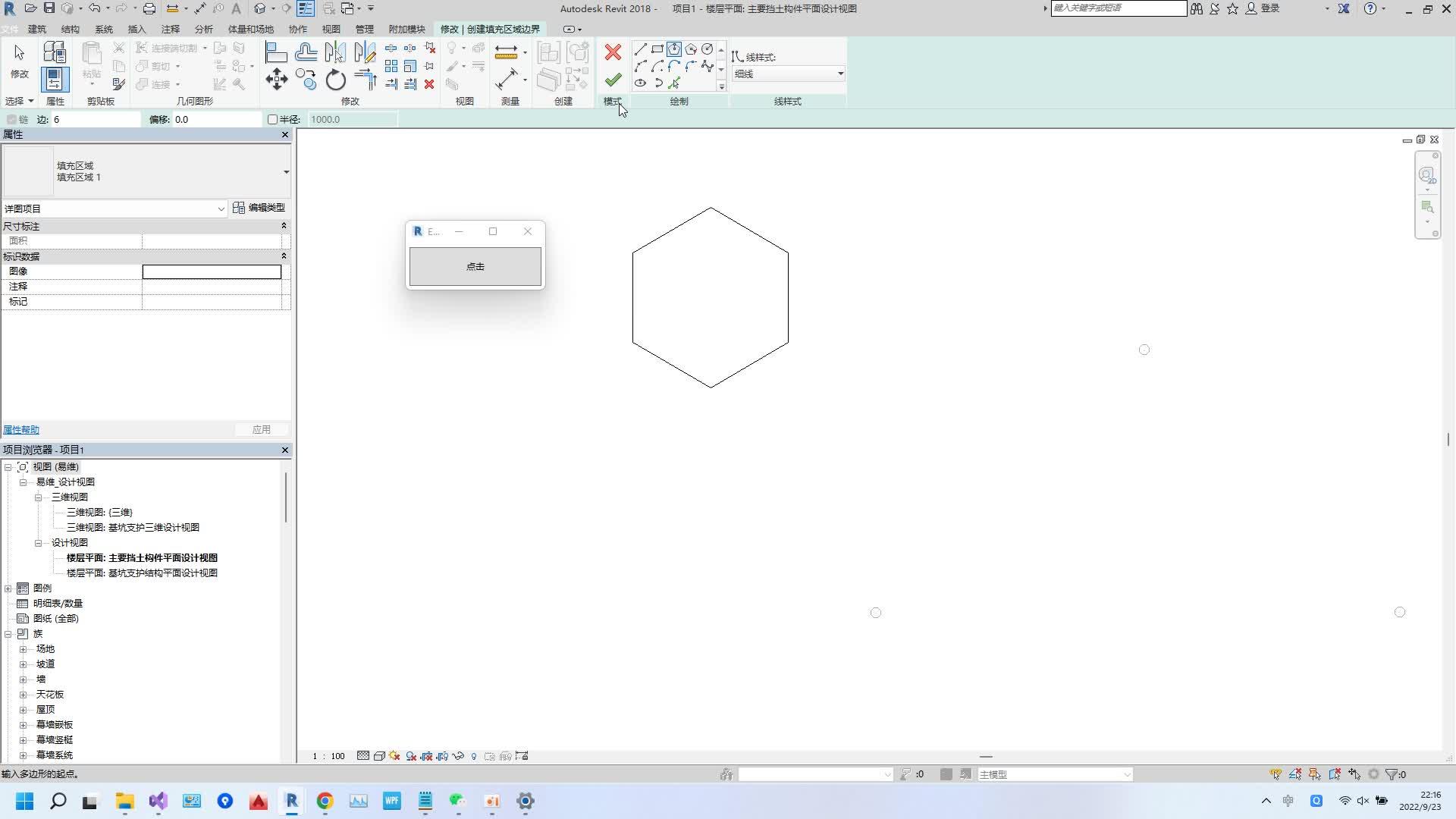Click the Mirror Pick Axis tool
1456x819 pixels.
coord(335,52)
